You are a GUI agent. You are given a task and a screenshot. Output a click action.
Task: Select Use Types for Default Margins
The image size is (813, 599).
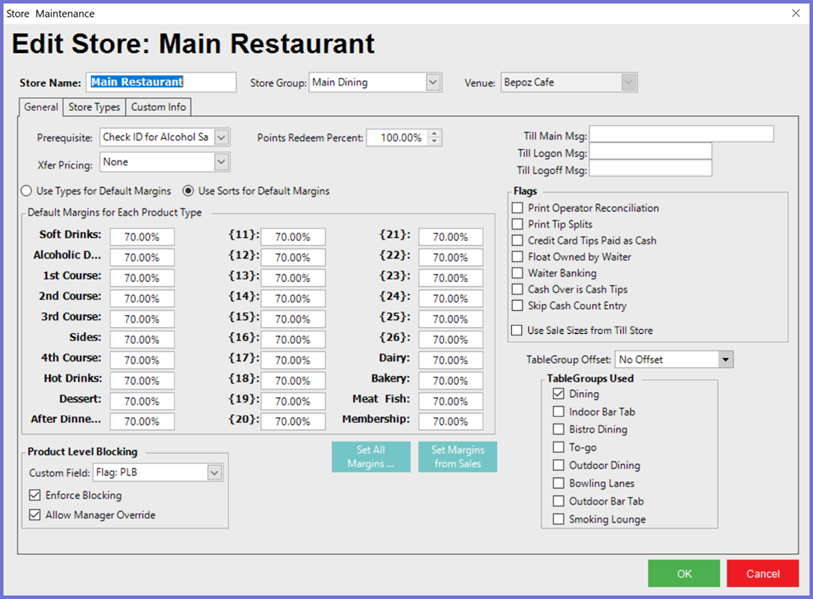point(27,190)
